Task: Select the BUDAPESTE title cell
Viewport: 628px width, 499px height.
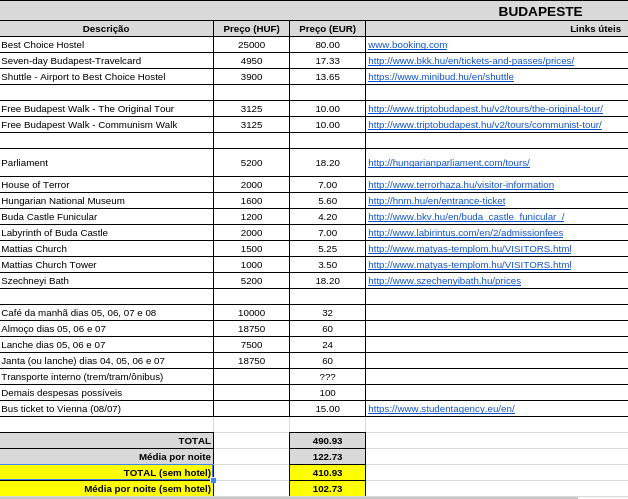Action: pyautogui.click(x=540, y=11)
